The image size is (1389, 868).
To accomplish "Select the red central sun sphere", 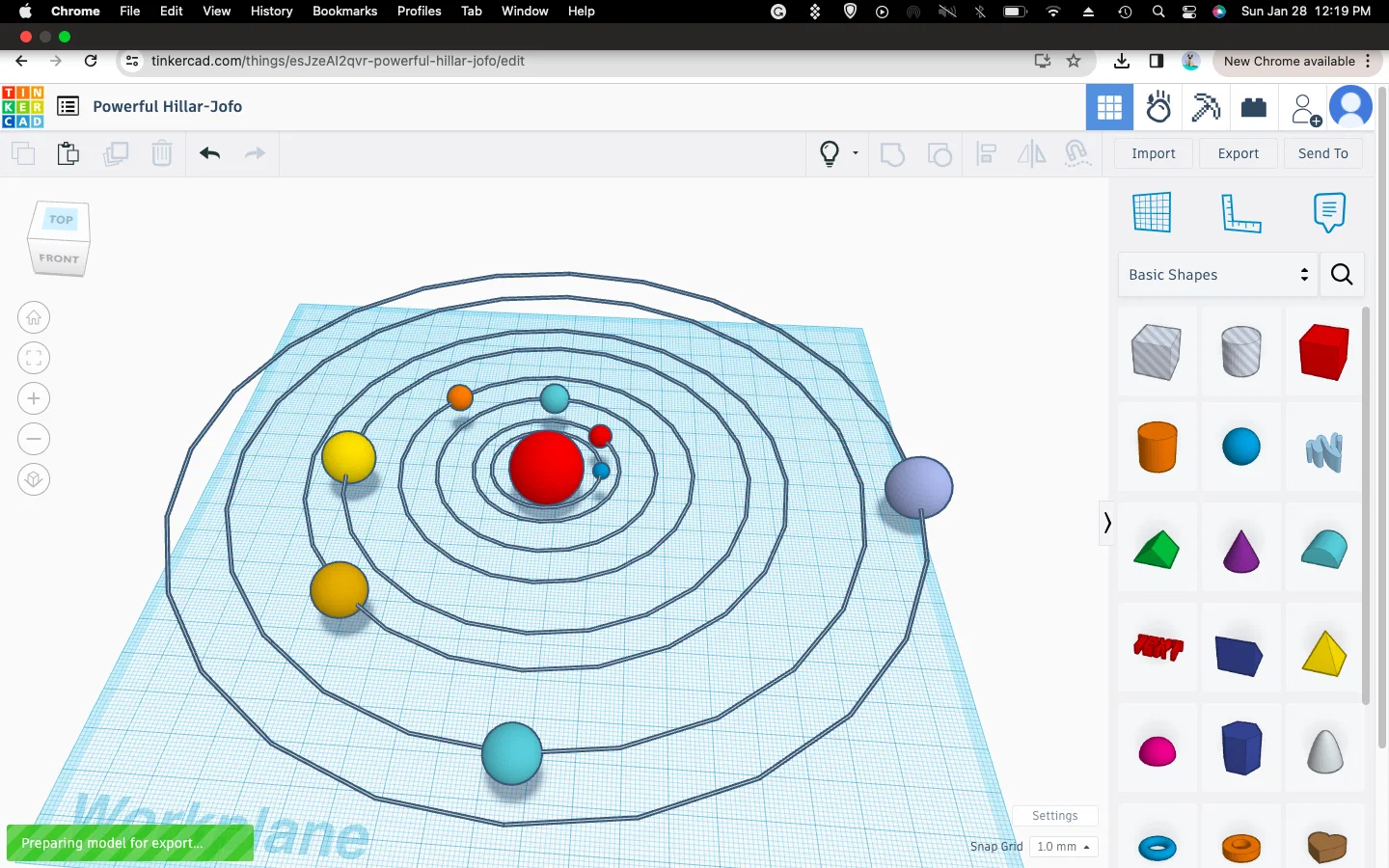I will click(x=546, y=468).
